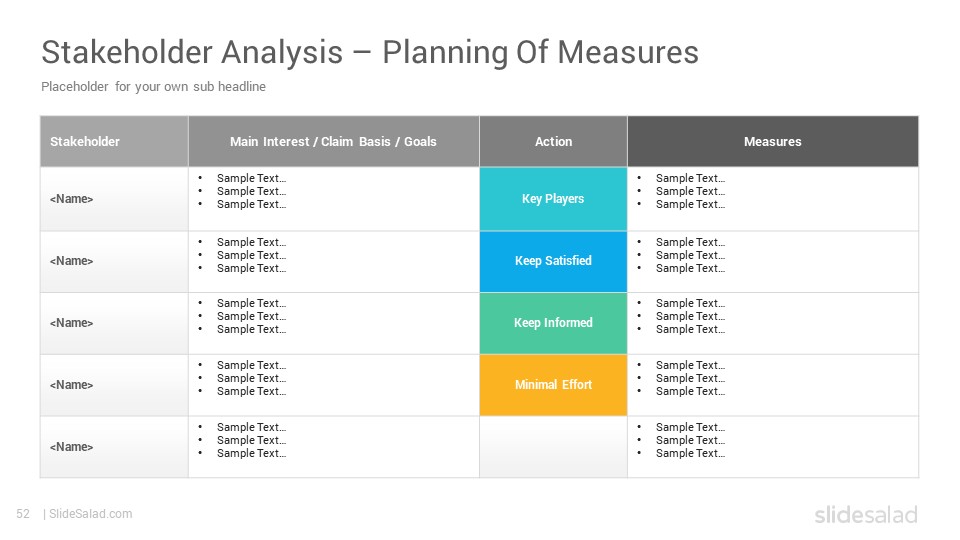Click the slide title Stakeholder Analysis
This screenshot has width=960, height=540.
(x=370, y=52)
